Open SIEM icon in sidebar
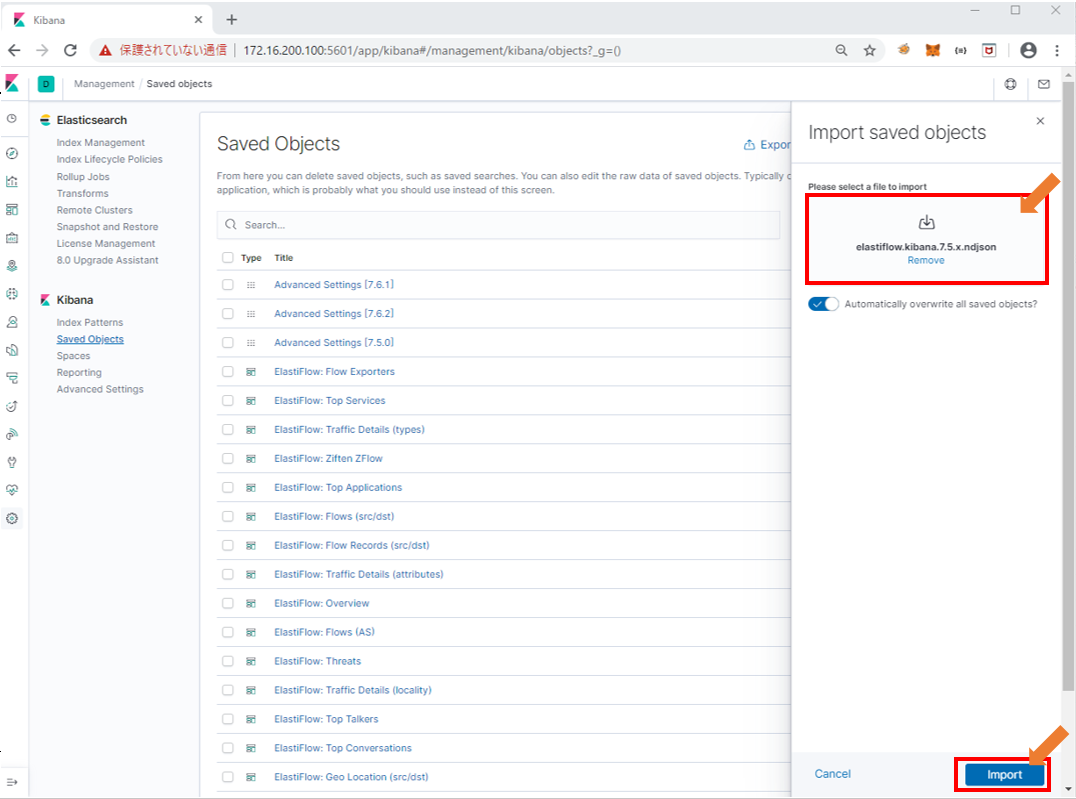 click(12, 435)
